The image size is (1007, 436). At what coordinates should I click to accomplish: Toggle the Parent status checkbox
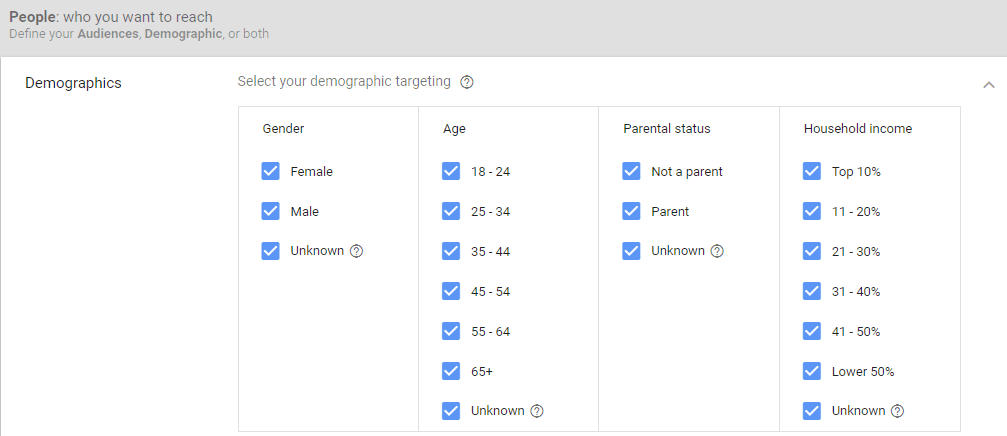pyautogui.click(x=631, y=211)
